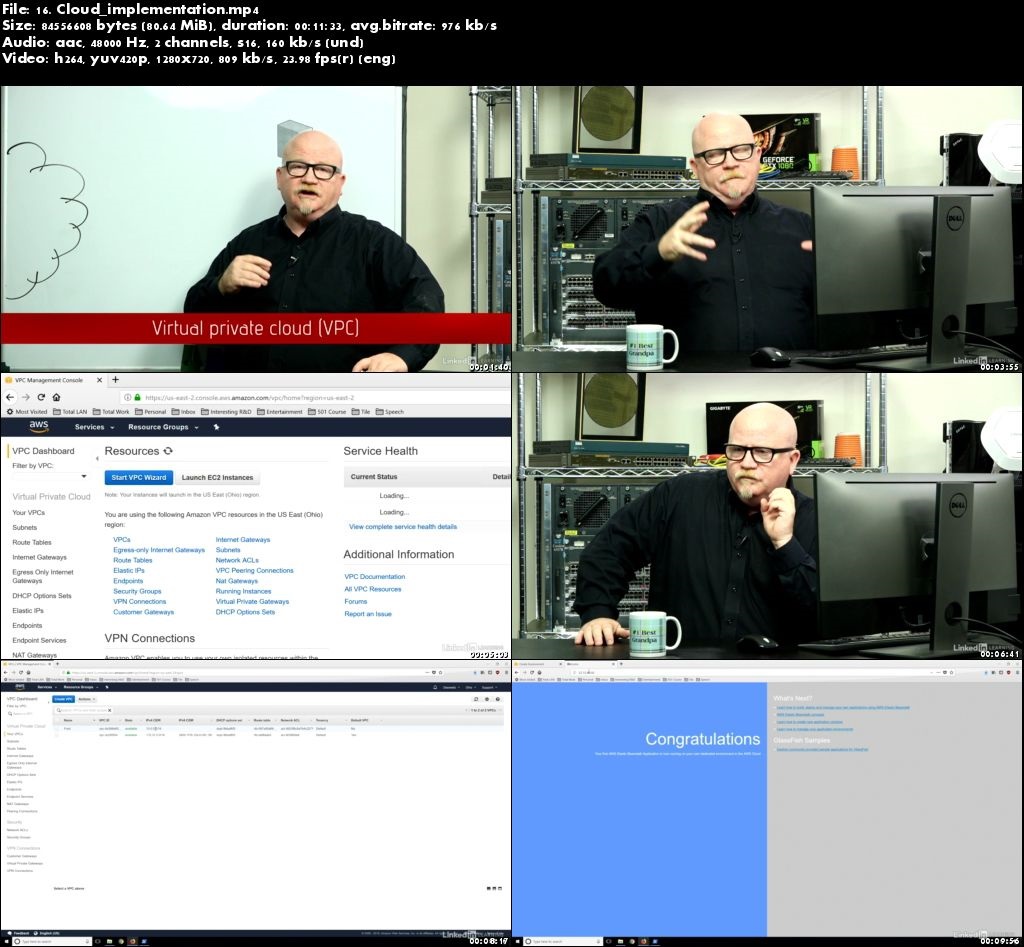Open the VPCs link in the Resources list

(x=121, y=539)
